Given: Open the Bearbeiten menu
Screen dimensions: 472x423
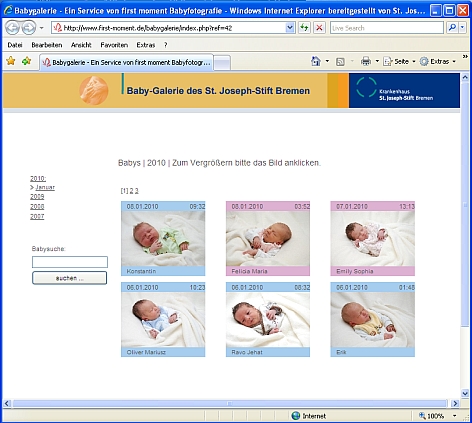Looking at the screenshot, I should 47,45.
